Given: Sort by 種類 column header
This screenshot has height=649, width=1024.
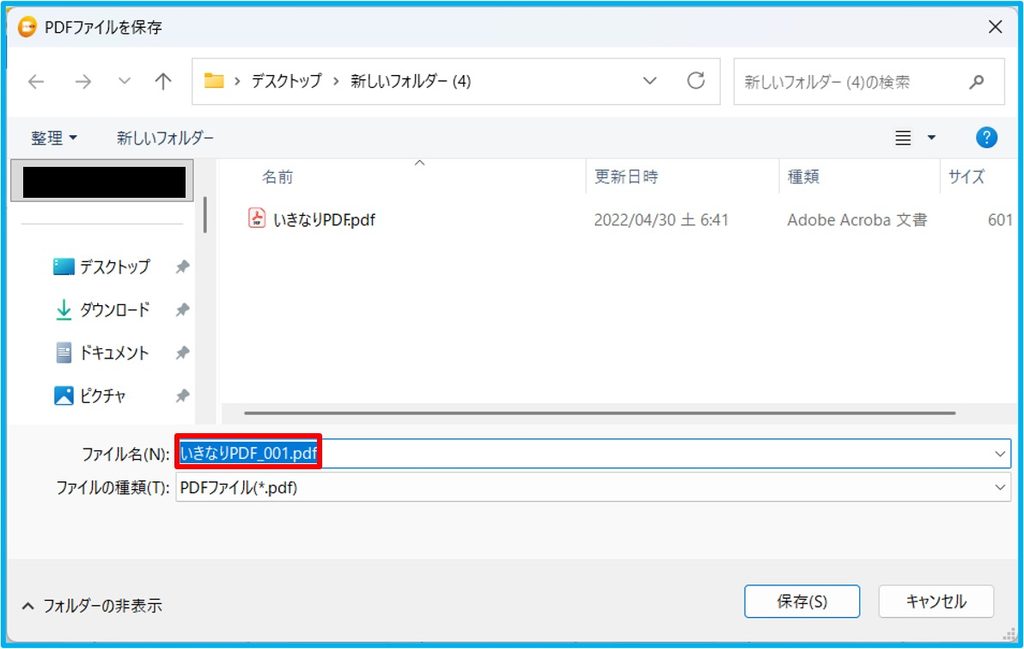Looking at the screenshot, I should click(803, 177).
